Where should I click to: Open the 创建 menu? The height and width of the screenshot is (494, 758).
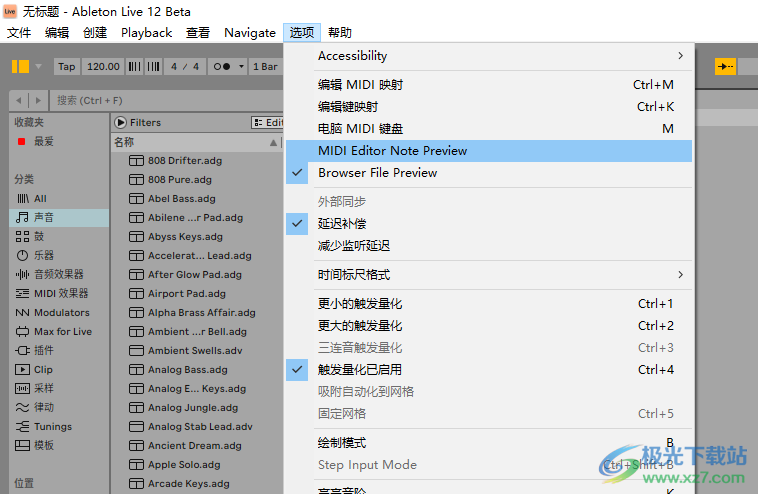(x=95, y=33)
